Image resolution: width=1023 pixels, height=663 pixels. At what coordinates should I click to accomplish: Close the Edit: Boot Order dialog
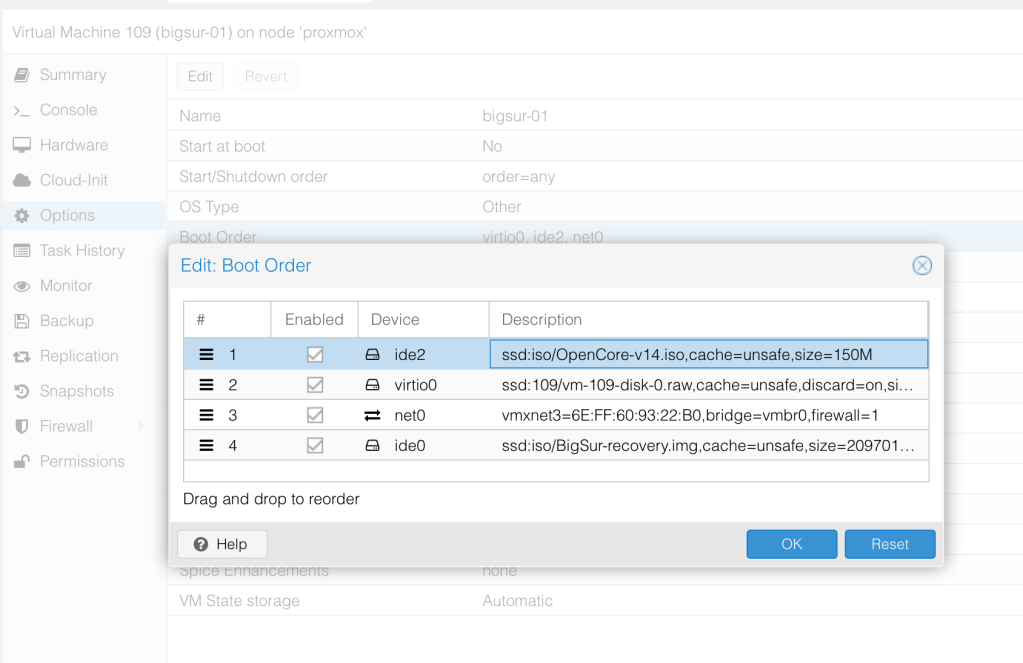(922, 265)
